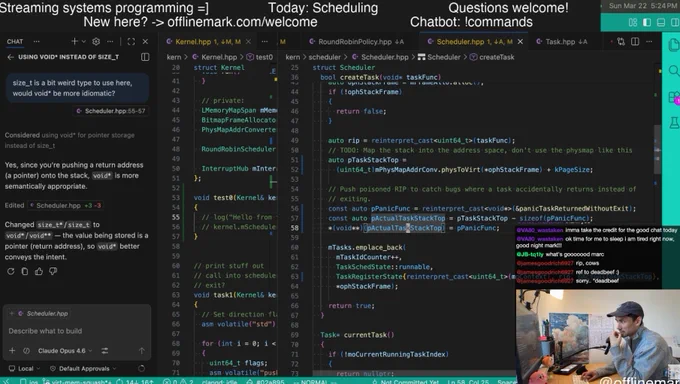The width and height of the screenshot is (680, 384).
Task: Split the editor to the right
Action: [635, 42]
